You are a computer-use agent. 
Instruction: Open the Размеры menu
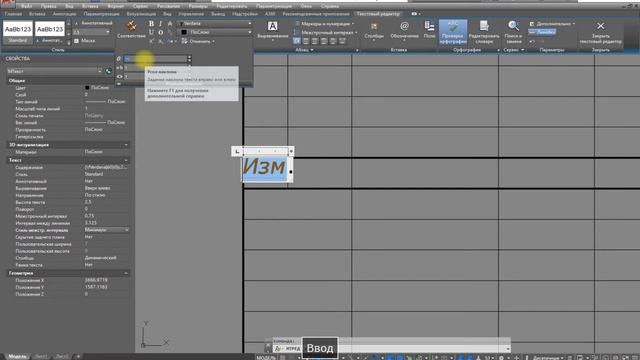(x=198, y=6)
